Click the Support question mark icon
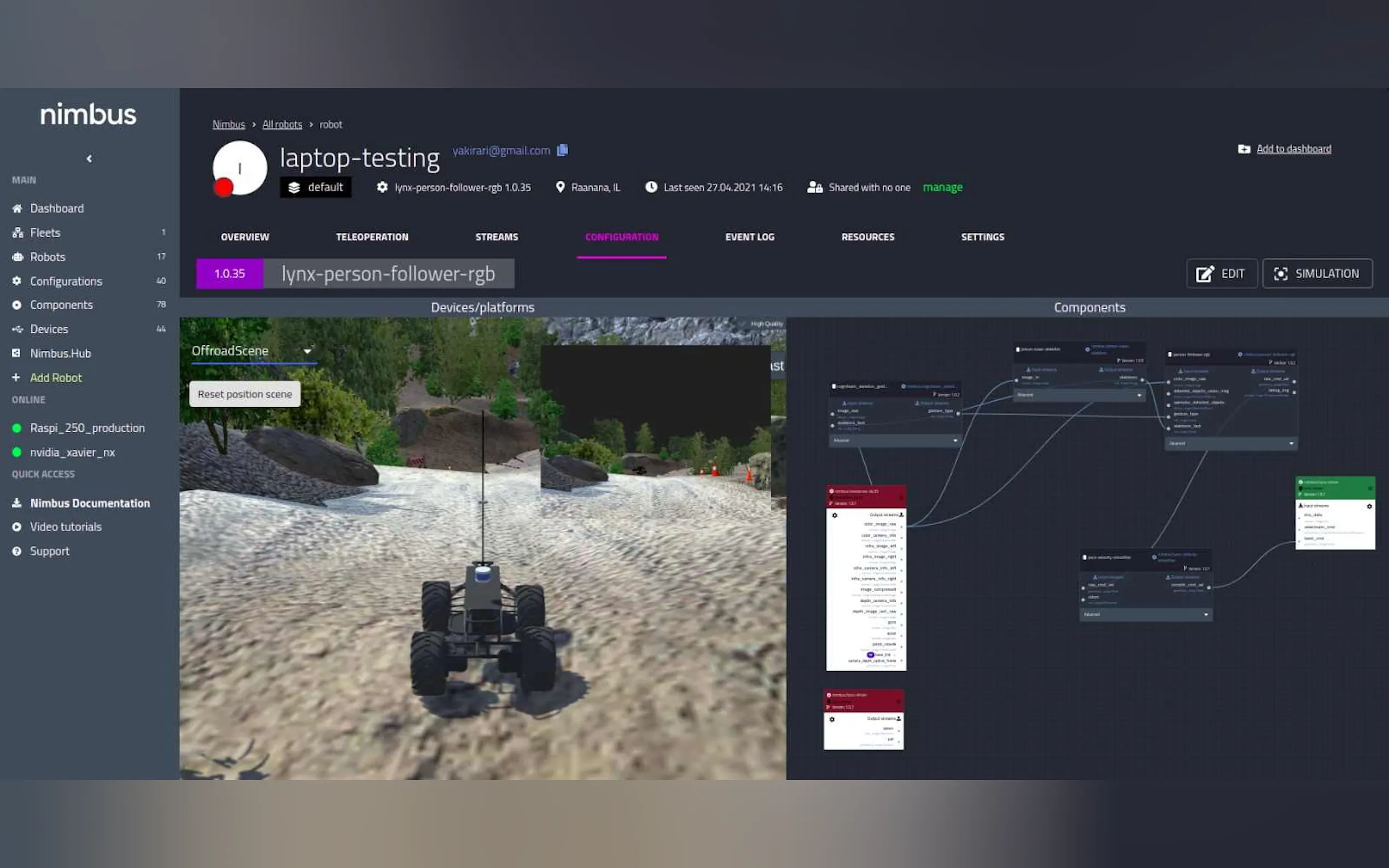 click(16, 551)
